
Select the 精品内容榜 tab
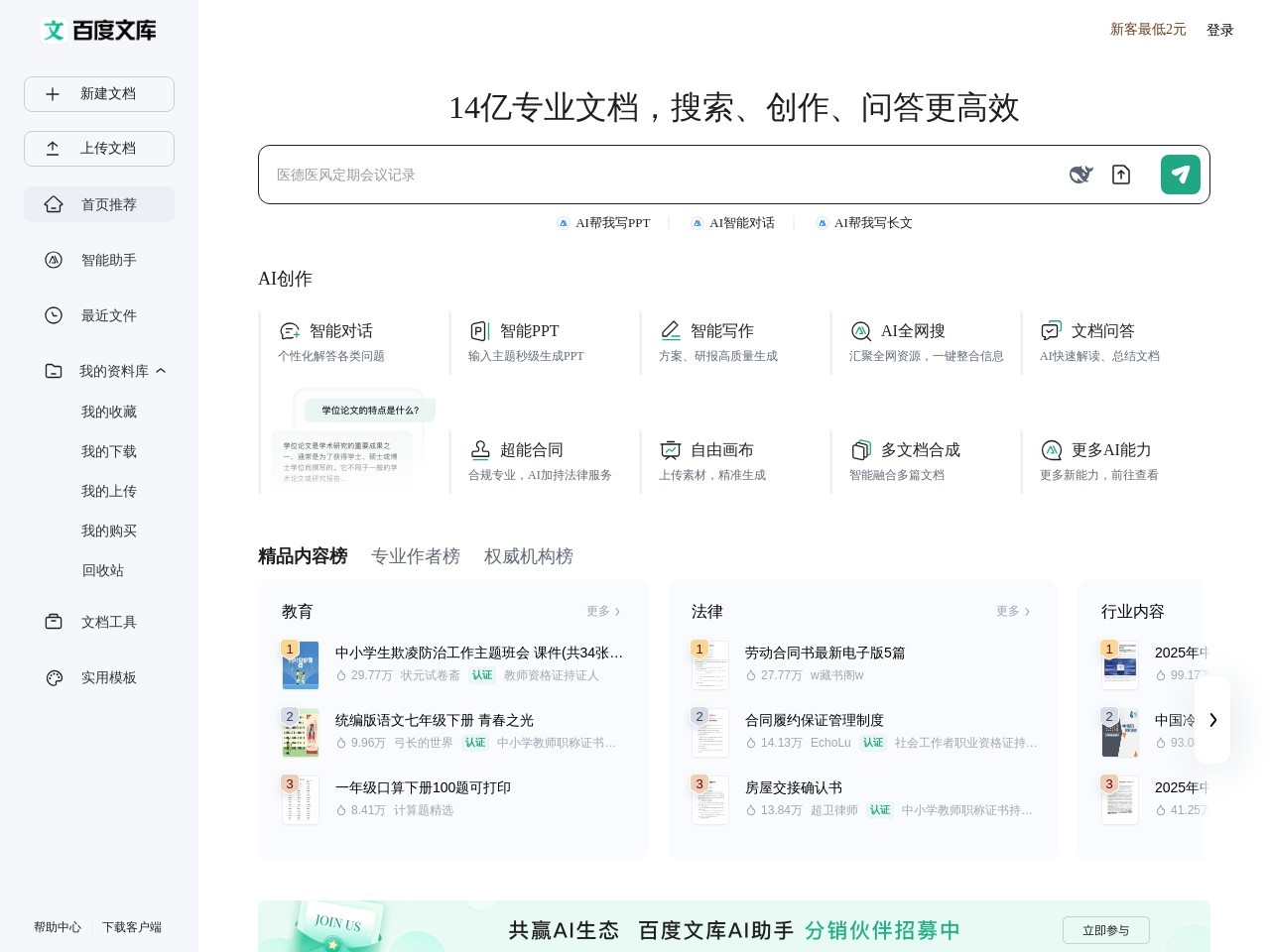point(303,556)
